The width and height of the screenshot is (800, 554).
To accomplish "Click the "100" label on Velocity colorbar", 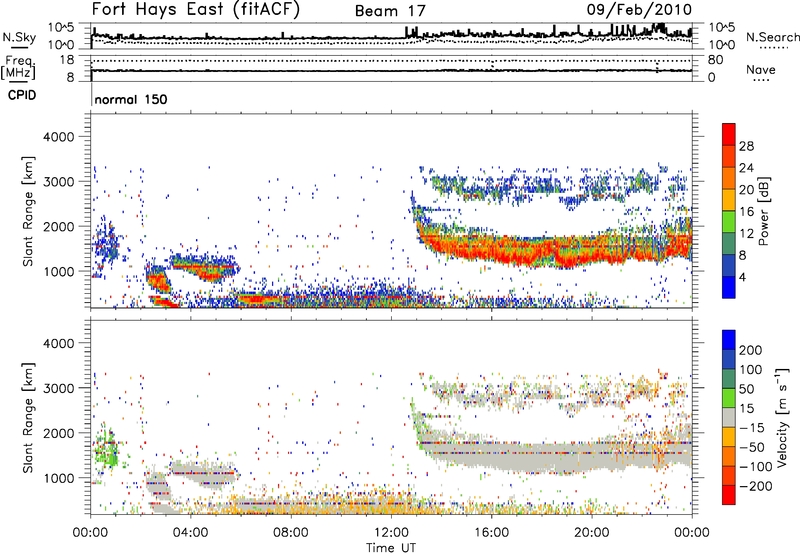I will tap(751, 369).
